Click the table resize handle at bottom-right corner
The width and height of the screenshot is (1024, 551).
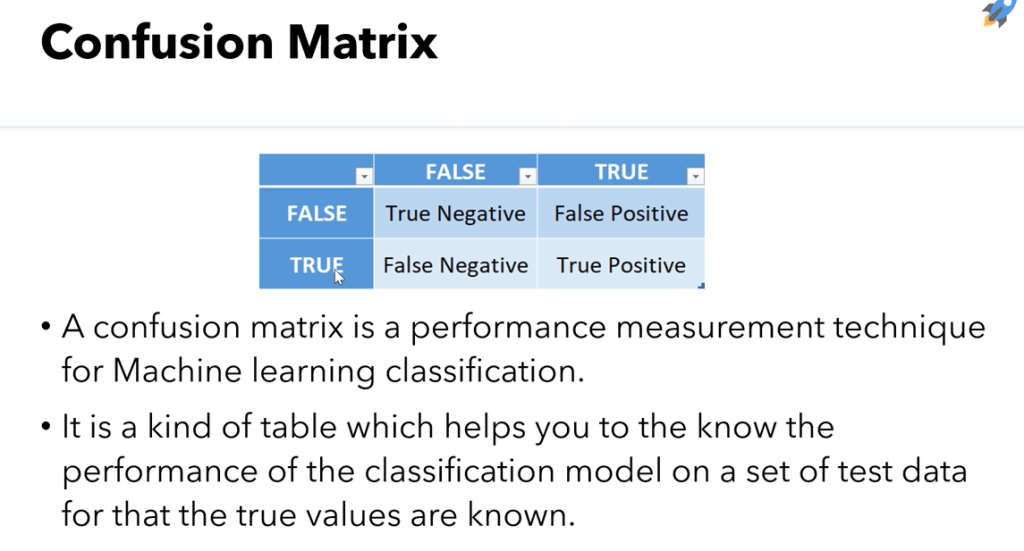coord(702,287)
